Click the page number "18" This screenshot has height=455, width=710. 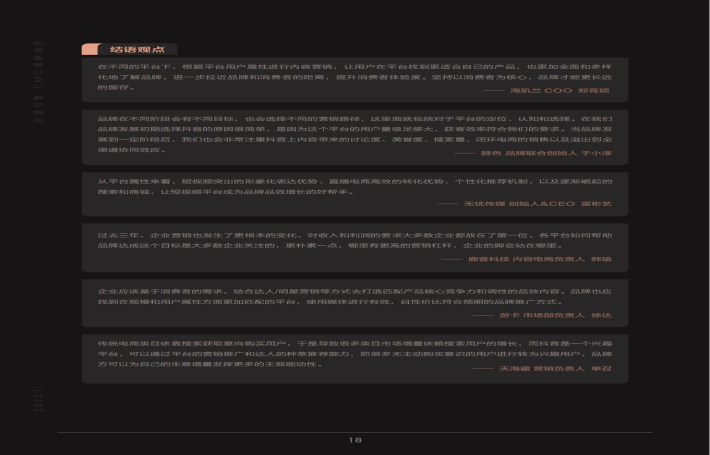(x=355, y=440)
